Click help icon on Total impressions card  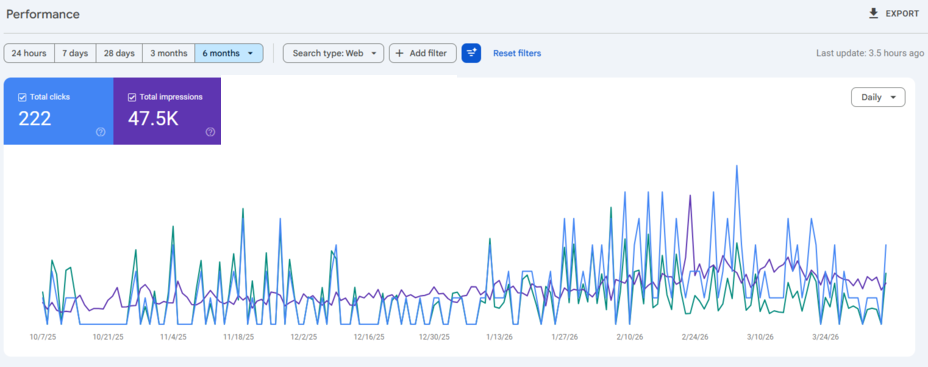pos(210,132)
